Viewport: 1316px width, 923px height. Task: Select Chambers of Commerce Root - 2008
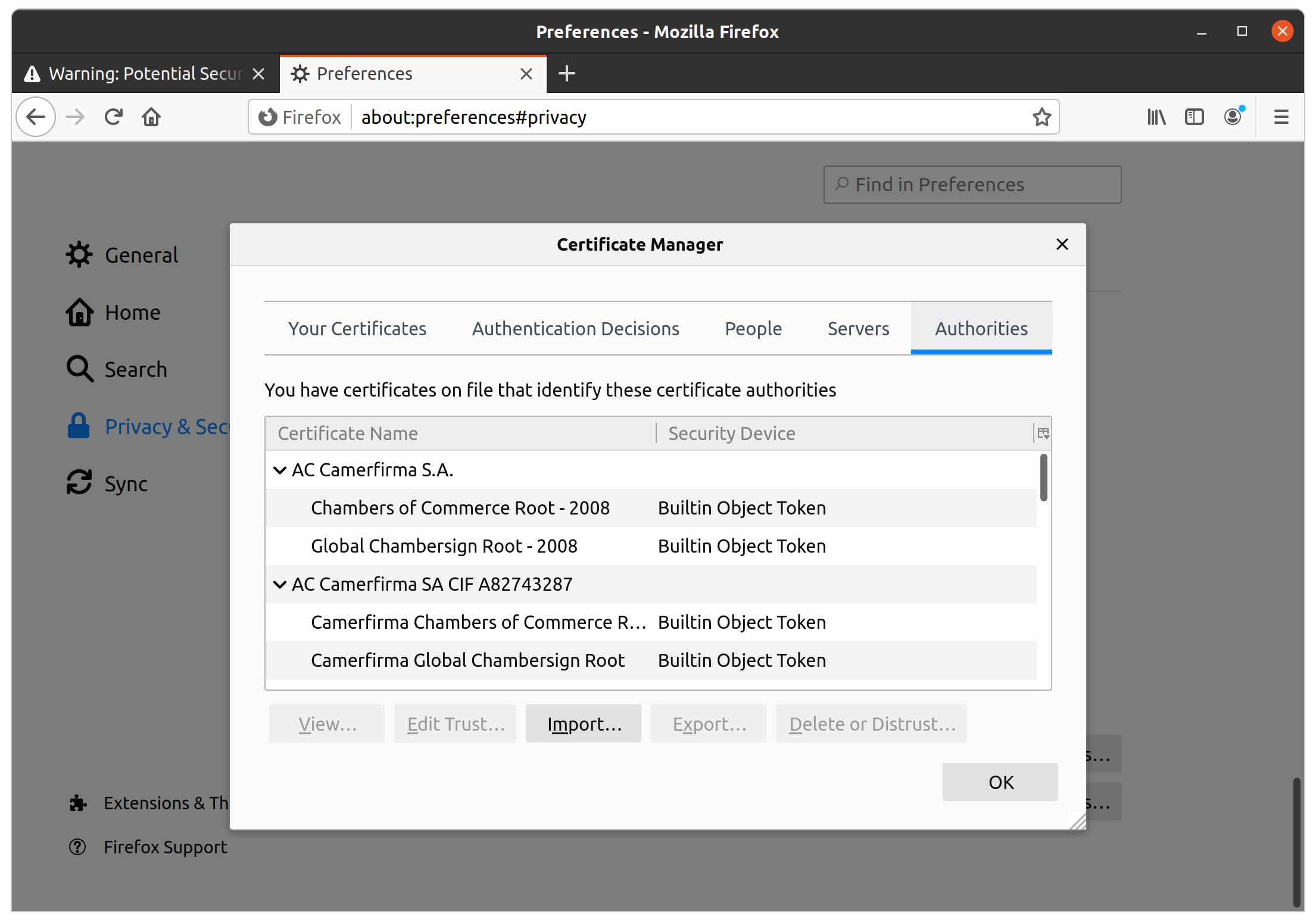(651, 508)
